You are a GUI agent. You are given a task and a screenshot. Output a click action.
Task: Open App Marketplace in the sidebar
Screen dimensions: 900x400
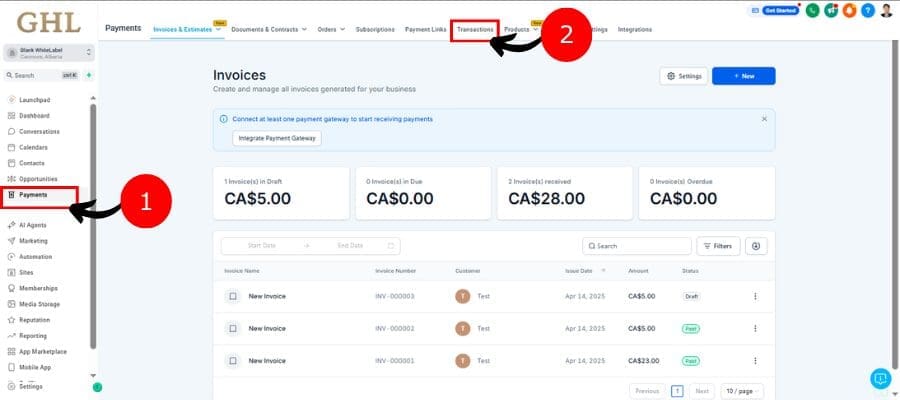pyautogui.click(x=42, y=351)
